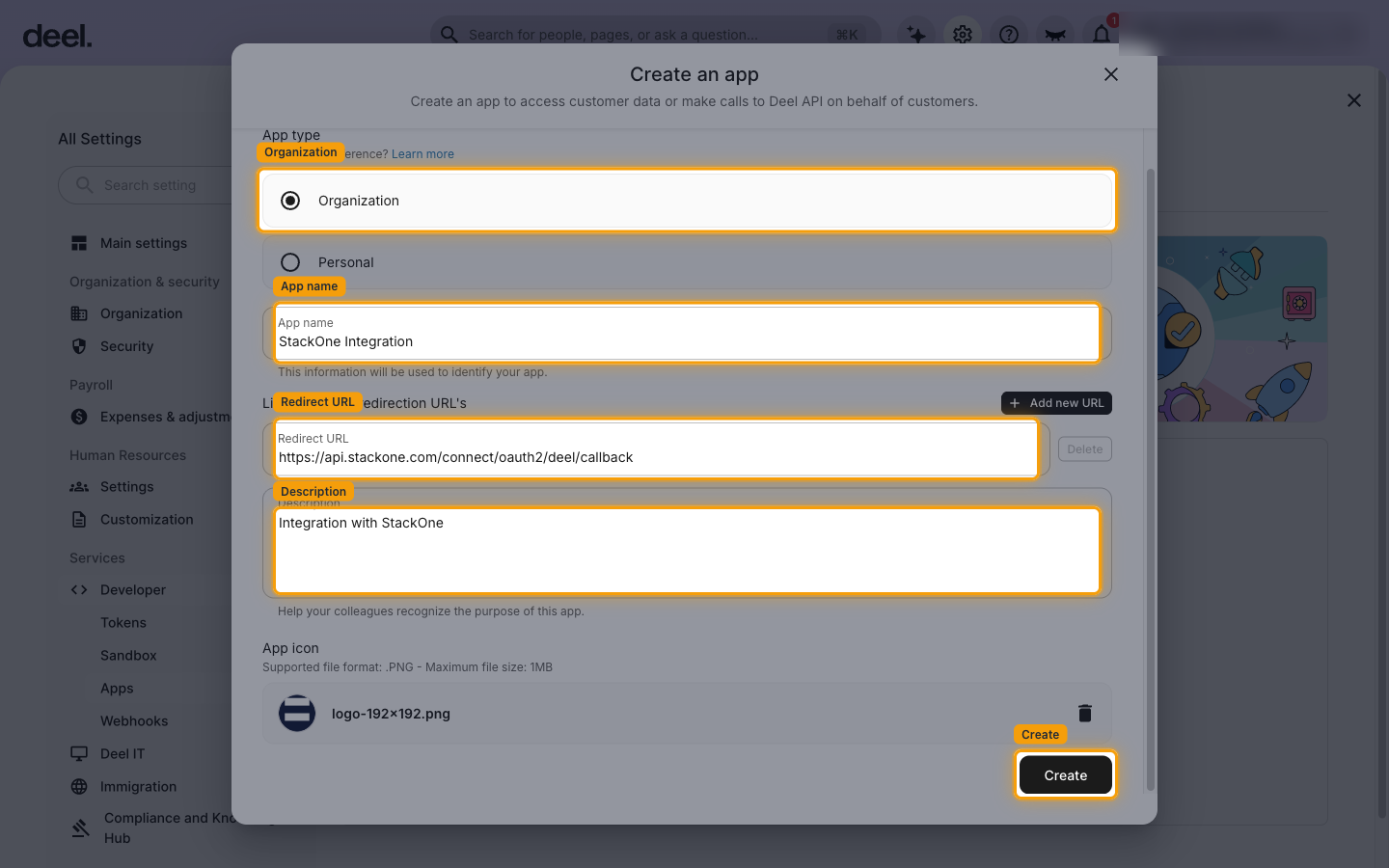
Task: Open the Learn more link
Action: tap(422, 154)
